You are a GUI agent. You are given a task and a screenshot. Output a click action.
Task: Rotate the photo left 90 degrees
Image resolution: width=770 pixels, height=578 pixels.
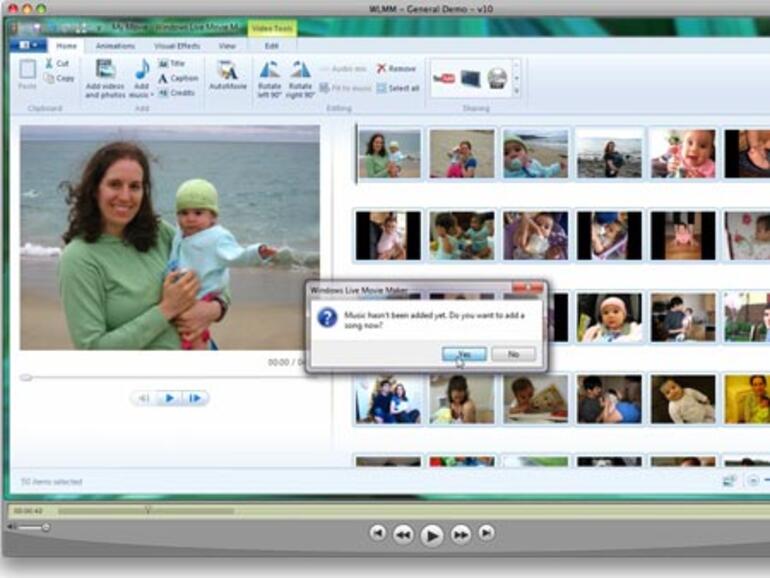270,78
